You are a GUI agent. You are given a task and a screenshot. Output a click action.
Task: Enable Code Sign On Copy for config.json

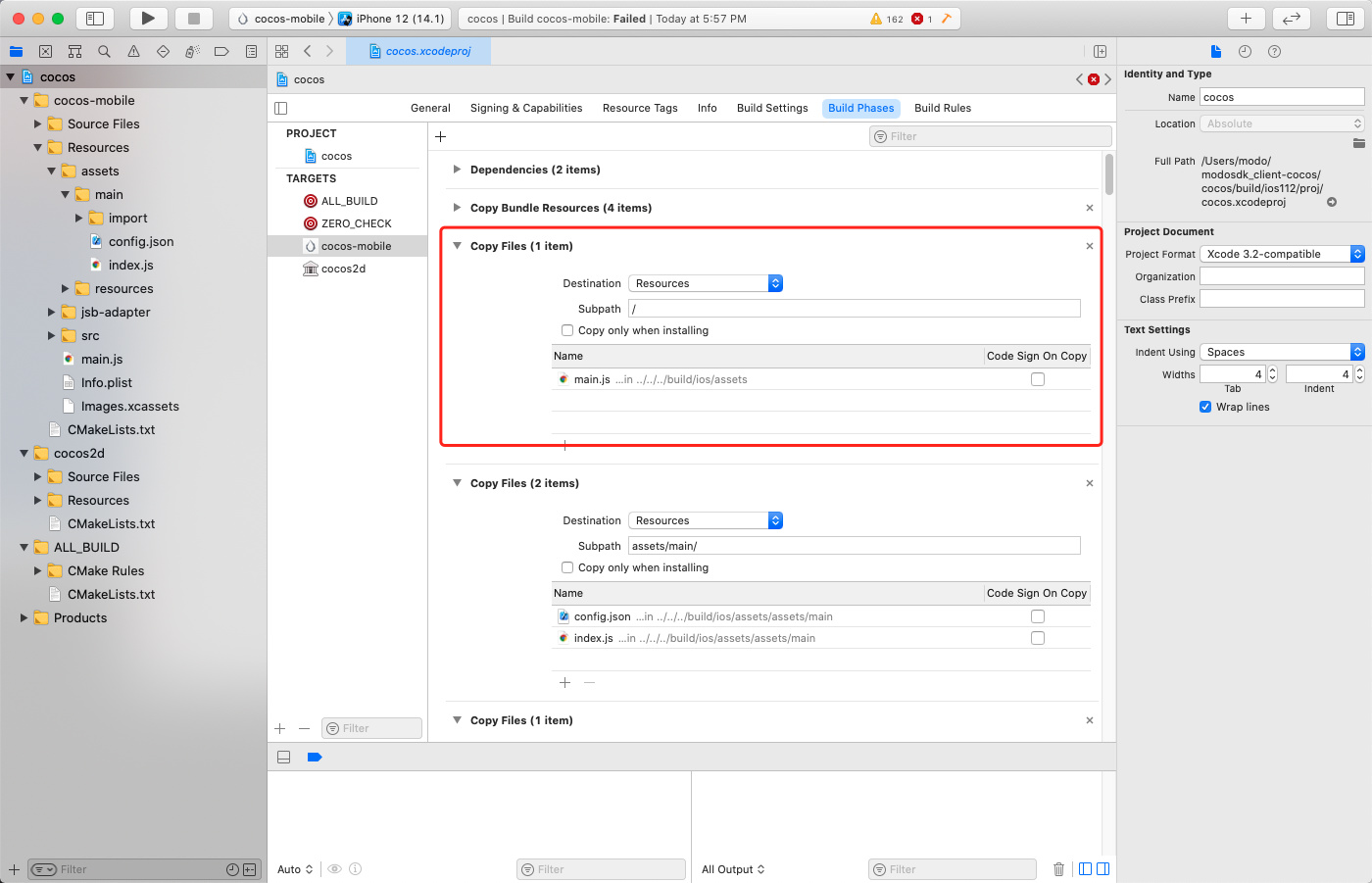[1038, 616]
